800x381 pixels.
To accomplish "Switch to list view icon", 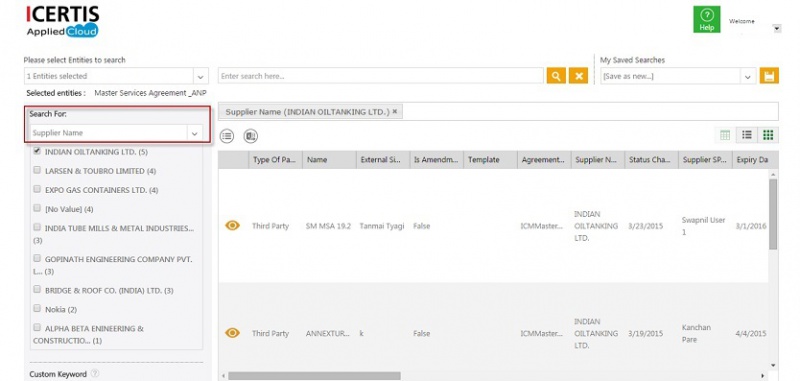I will [747, 135].
